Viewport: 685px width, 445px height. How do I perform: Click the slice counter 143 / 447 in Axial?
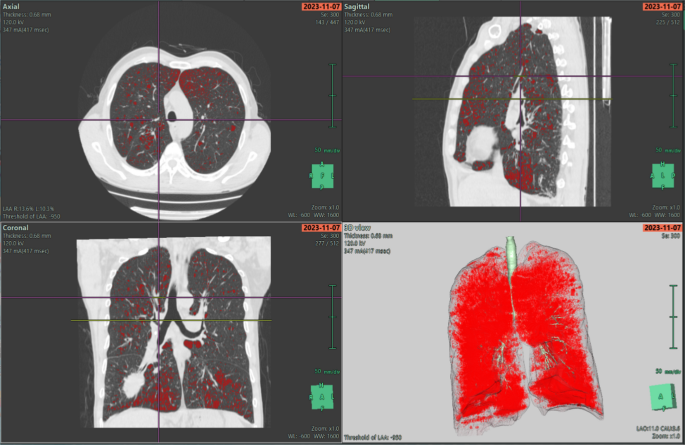327,22
